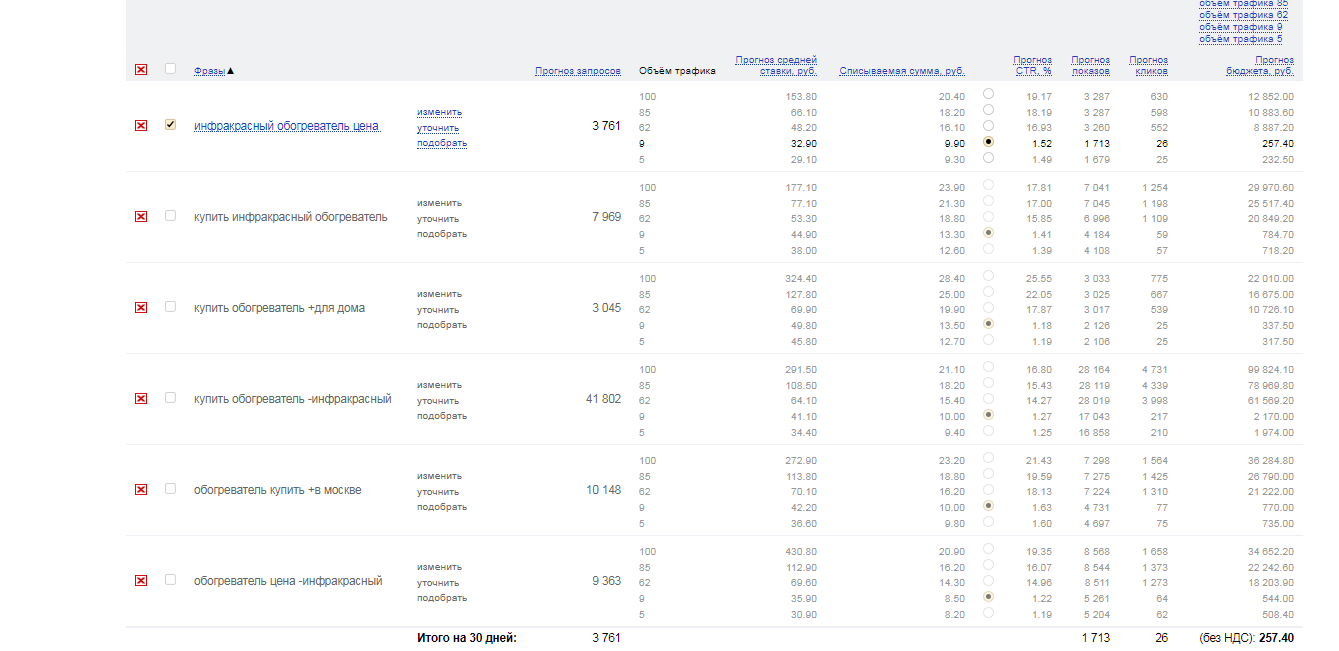Choose 'объём трафика 9' link at top
Viewport: 1339px width, 651px height.
(1240, 27)
